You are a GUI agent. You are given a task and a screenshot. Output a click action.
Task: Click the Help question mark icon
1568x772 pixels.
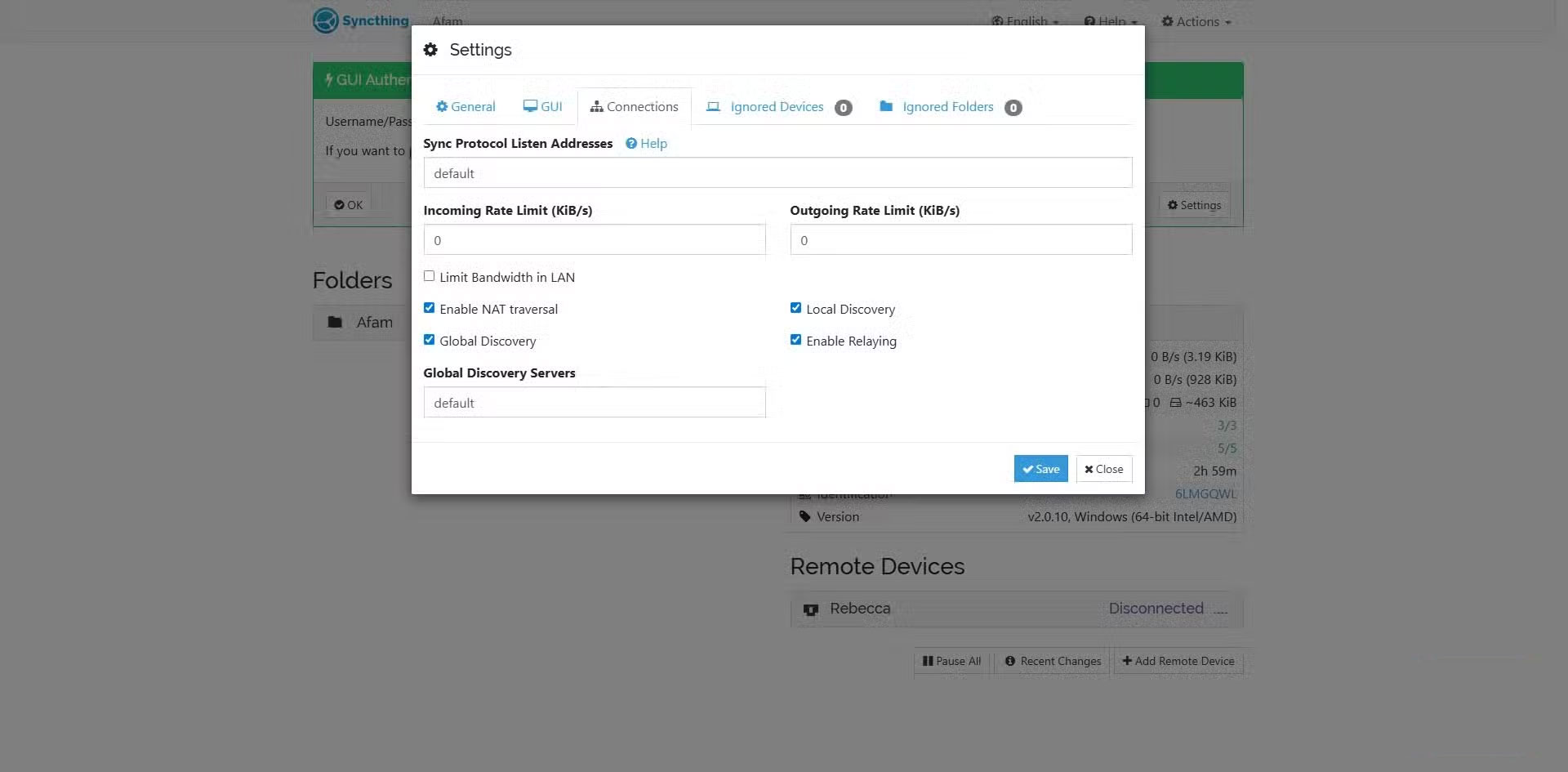pyautogui.click(x=631, y=144)
